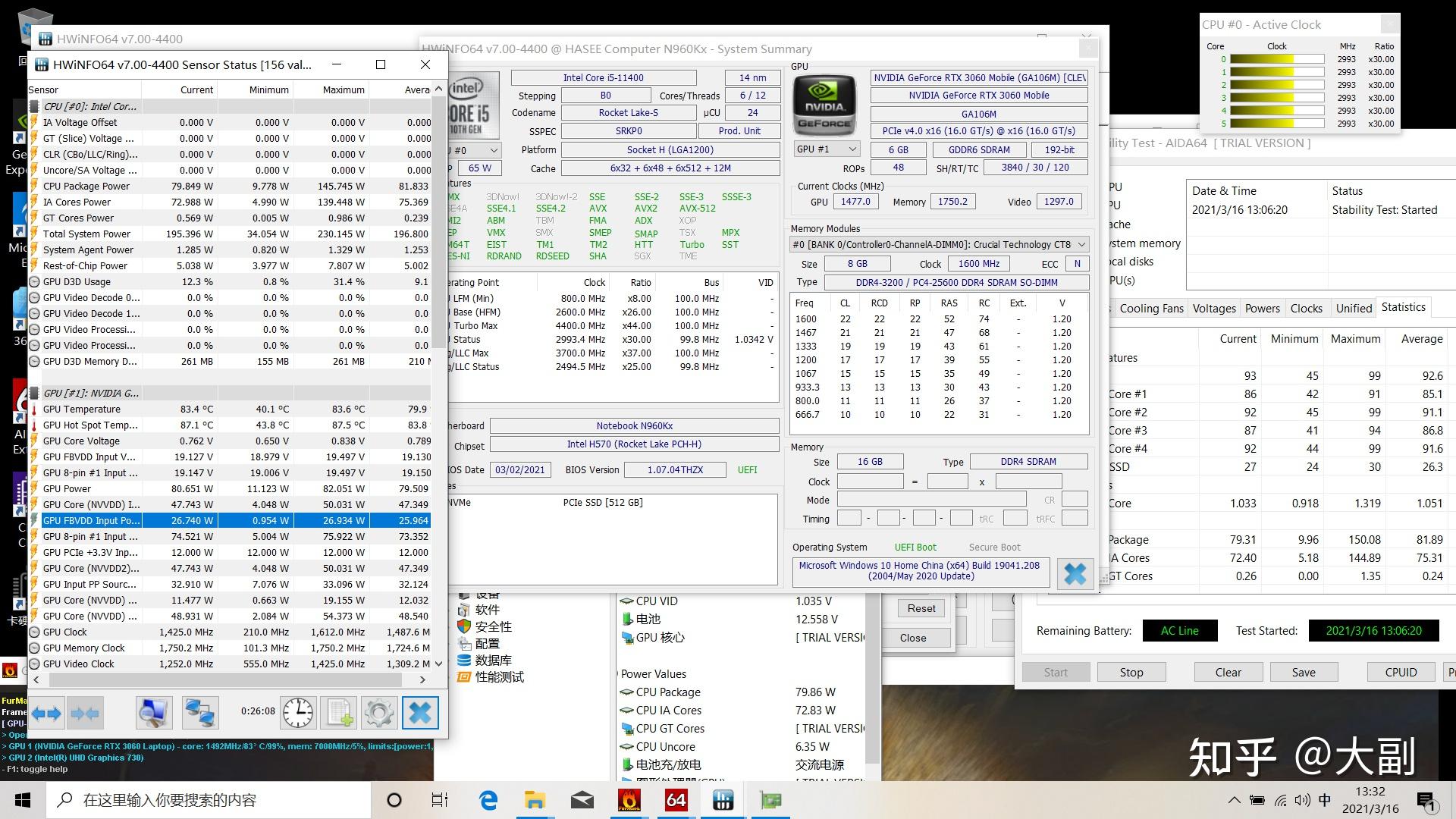Open the CPU #0 selector dropdown
Viewport: 1456px width, 819px height.
point(475,150)
